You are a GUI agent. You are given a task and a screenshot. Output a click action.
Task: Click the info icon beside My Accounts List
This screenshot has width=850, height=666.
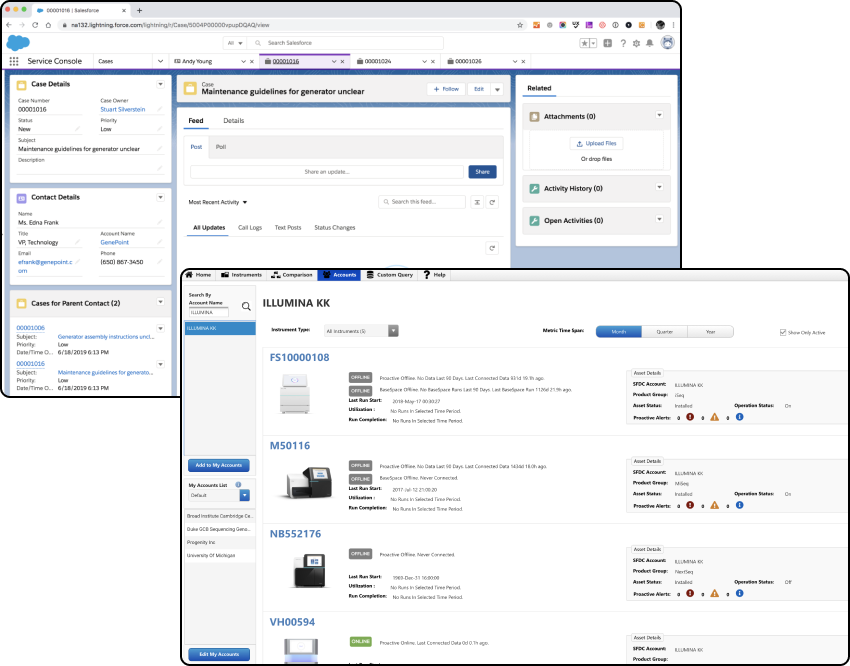coord(238,484)
